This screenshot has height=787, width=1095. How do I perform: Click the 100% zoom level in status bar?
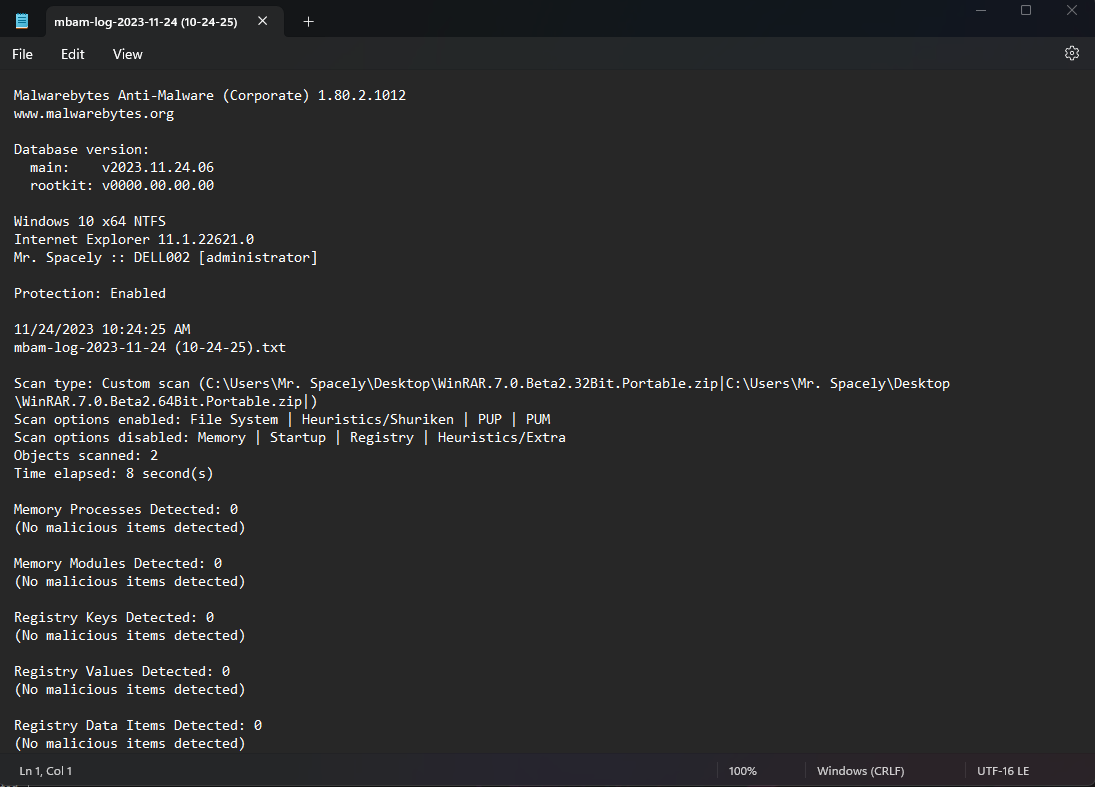pos(742,771)
